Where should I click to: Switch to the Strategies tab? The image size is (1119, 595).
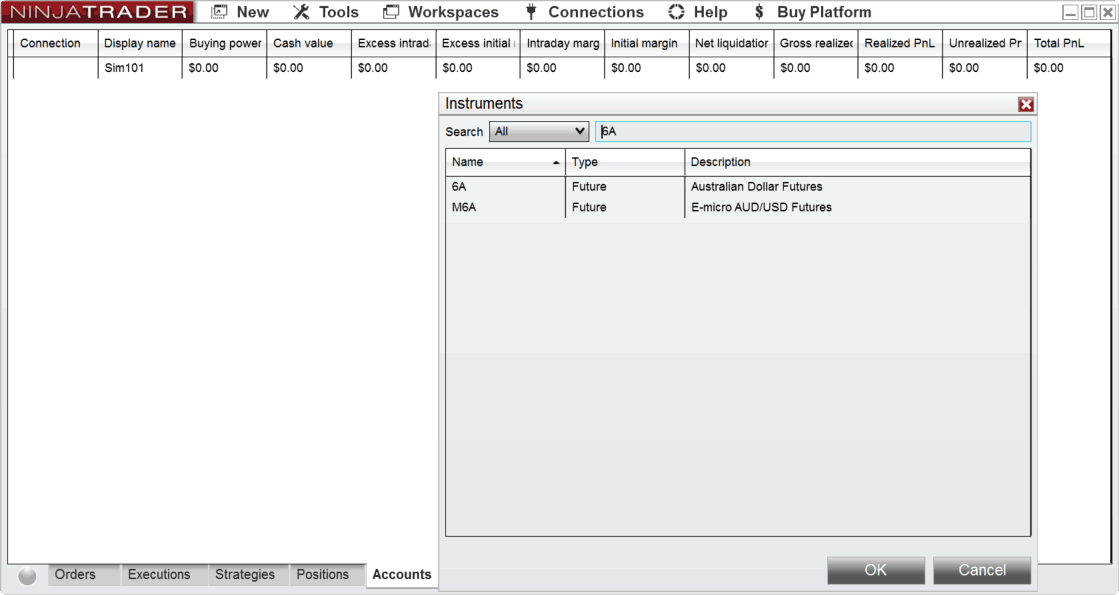pos(248,575)
